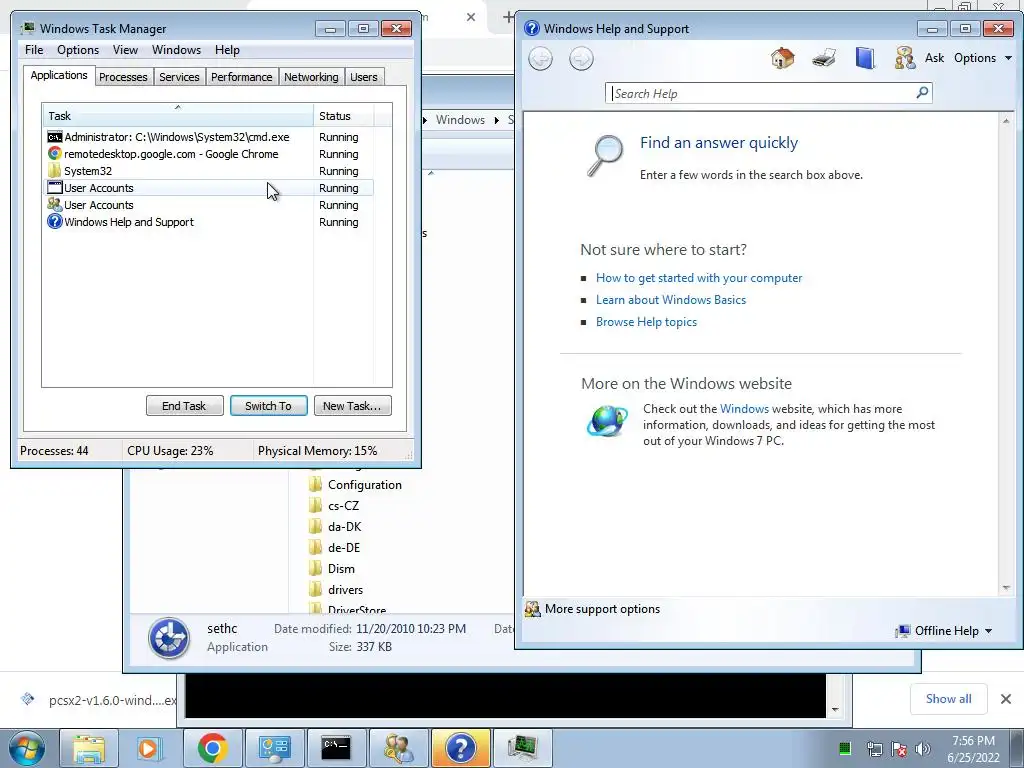The height and width of the screenshot is (768, 1024).
Task: Select the Windows Help and Support task icon
Action: coord(55,222)
